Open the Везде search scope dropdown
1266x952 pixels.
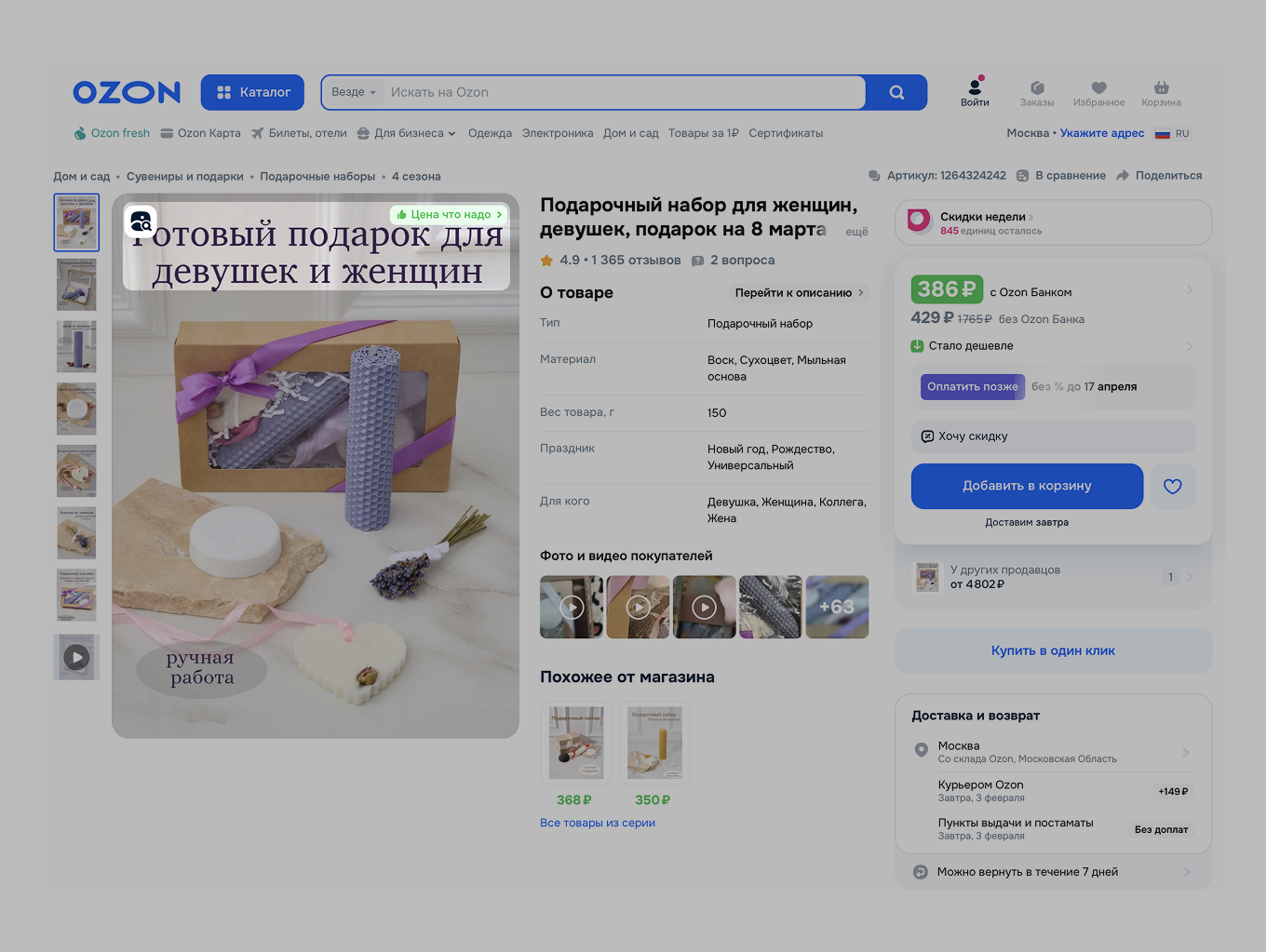[354, 92]
